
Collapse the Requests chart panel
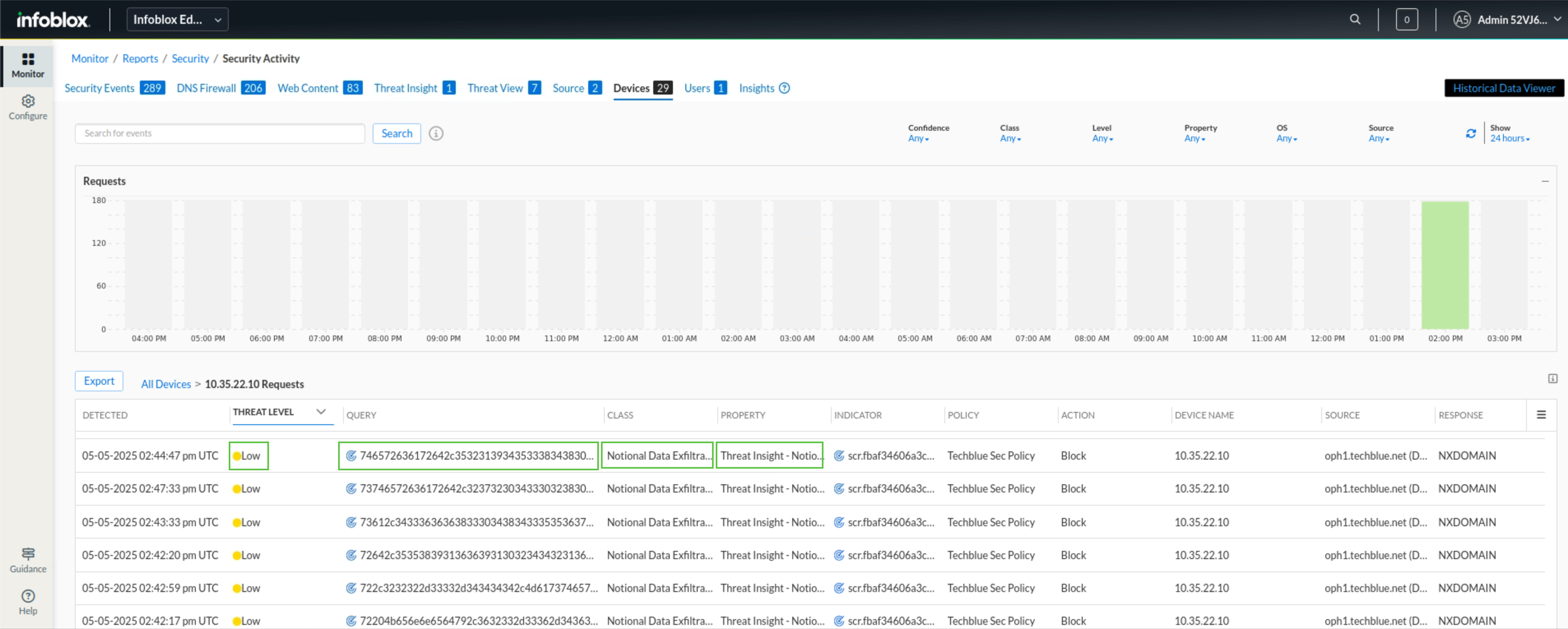(1545, 181)
